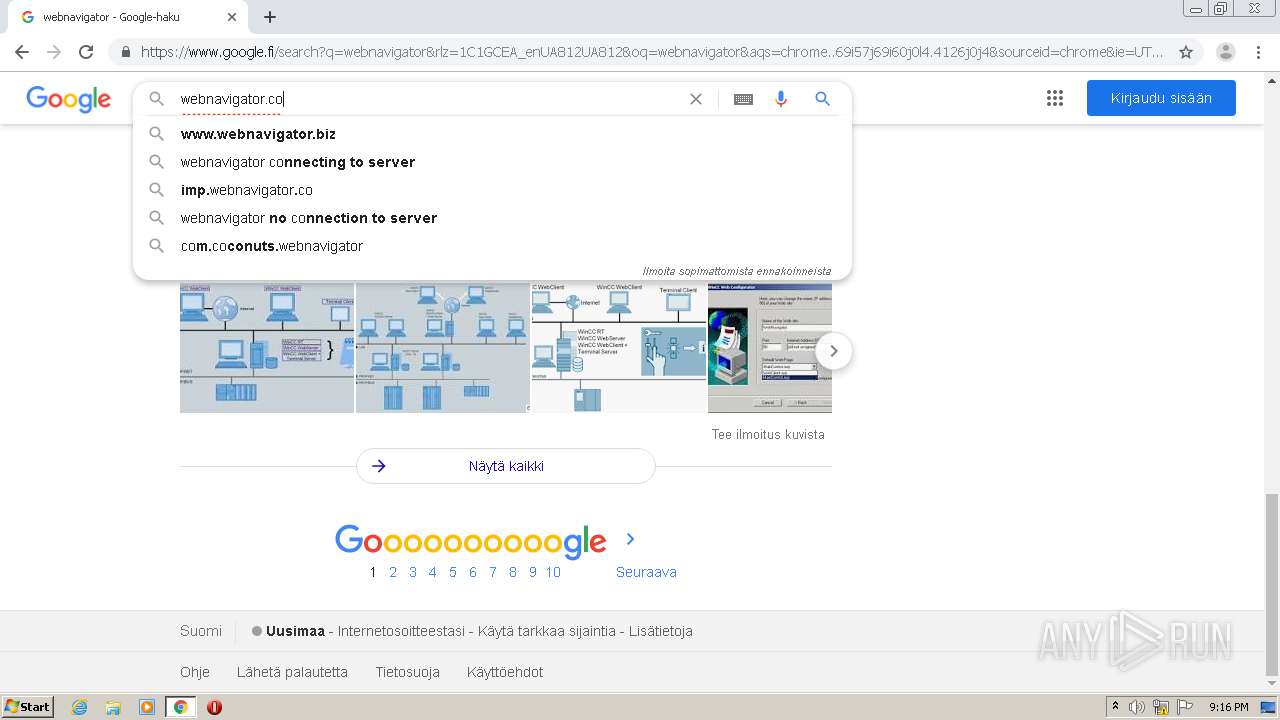Screen dimensions: 1280x720
Task: Open the media player taskbar icon
Action: point(147,707)
